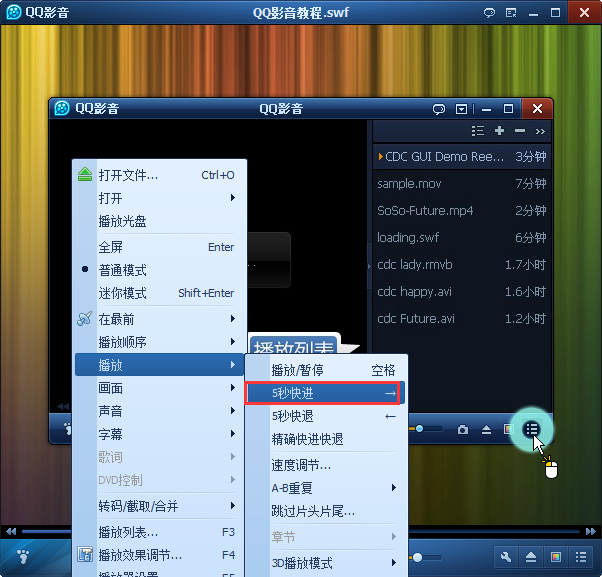
Task: Collapse playlist with double-chevron icon
Action: click(x=540, y=131)
